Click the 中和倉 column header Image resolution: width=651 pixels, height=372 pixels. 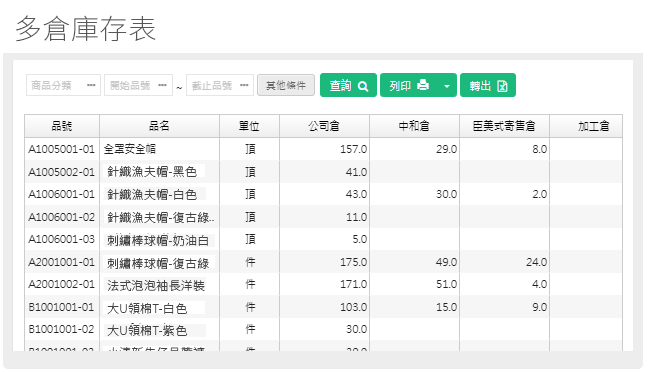pyautogui.click(x=414, y=126)
